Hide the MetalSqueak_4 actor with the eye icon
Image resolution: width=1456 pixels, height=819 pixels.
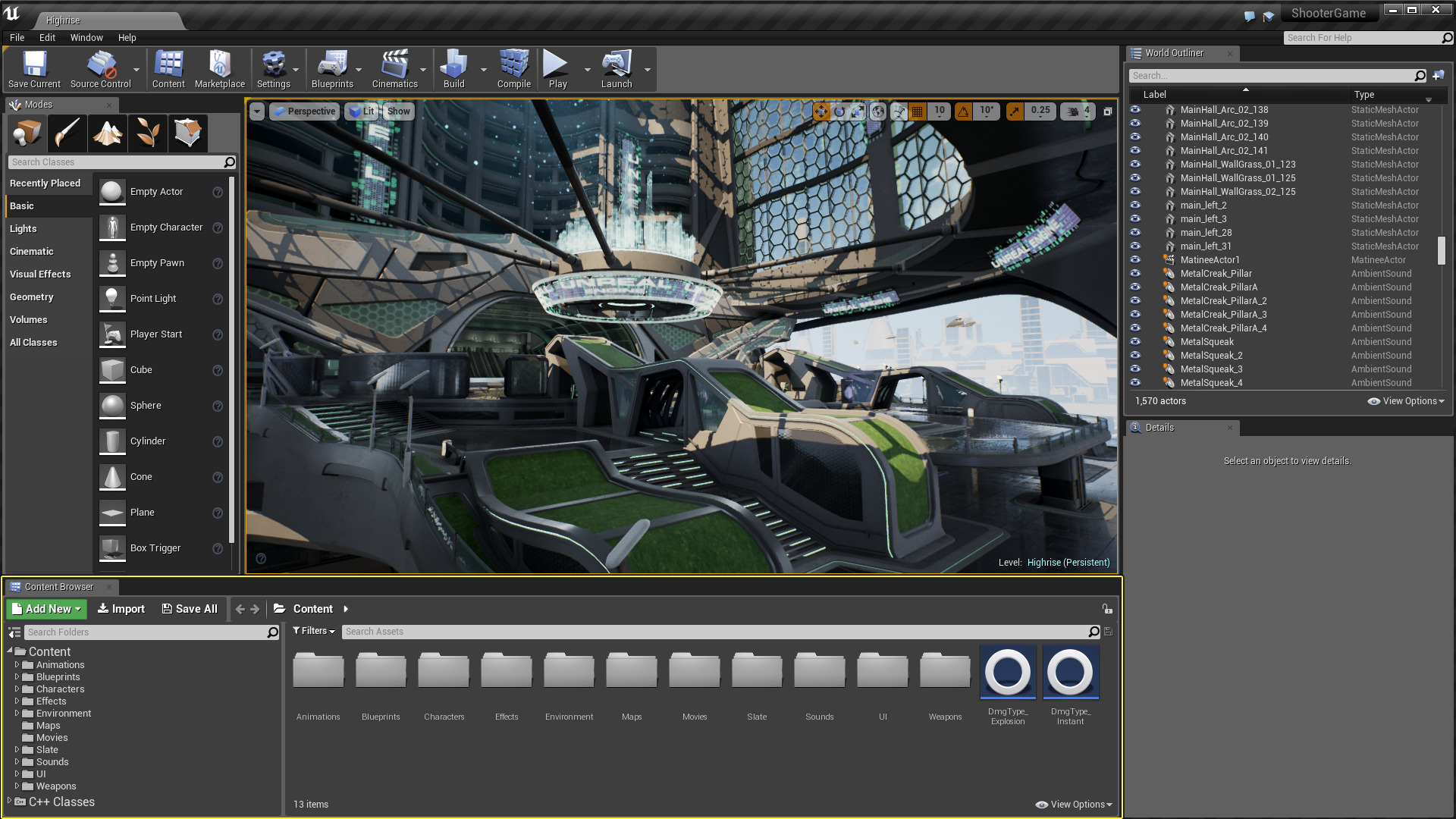[x=1135, y=383]
